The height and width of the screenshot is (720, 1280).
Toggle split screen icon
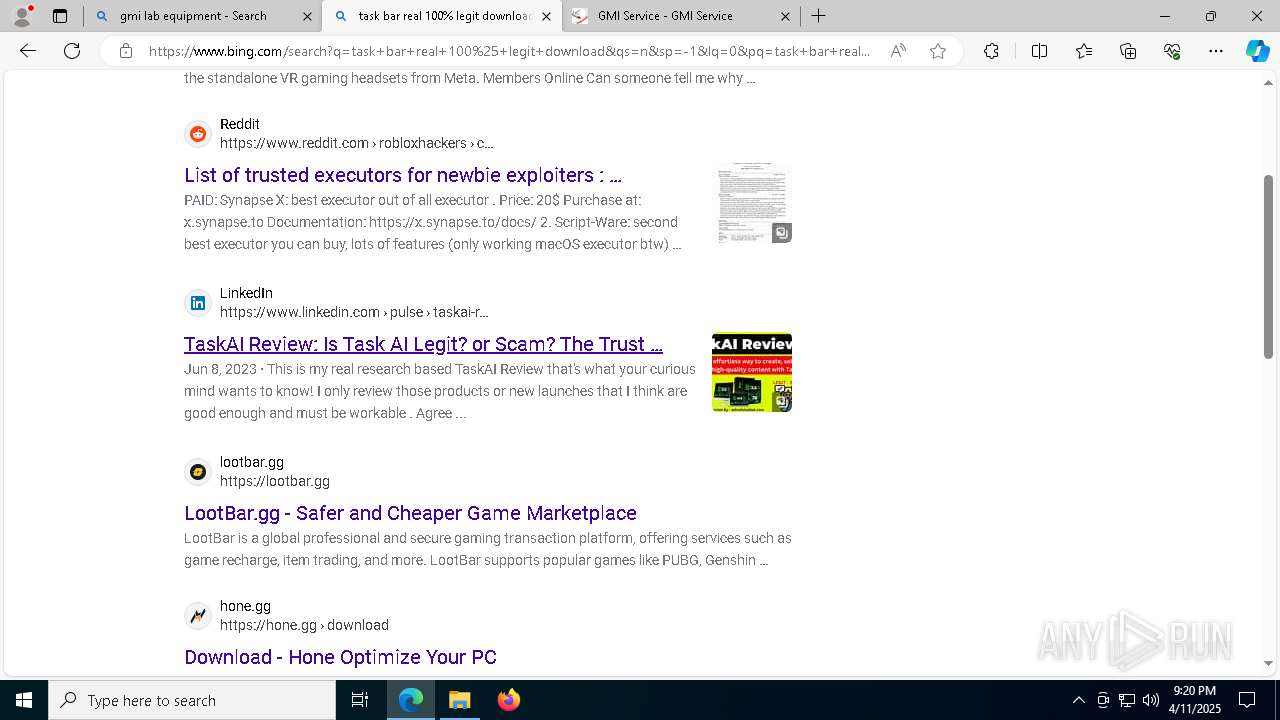(1039, 51)
